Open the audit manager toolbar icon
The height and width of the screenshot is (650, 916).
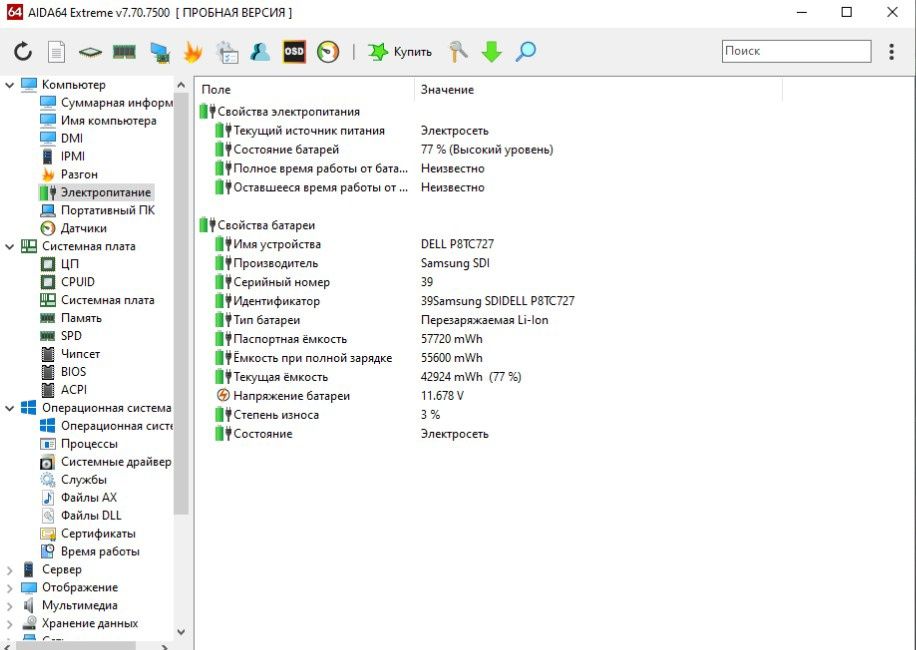click(x=227, y=51)
